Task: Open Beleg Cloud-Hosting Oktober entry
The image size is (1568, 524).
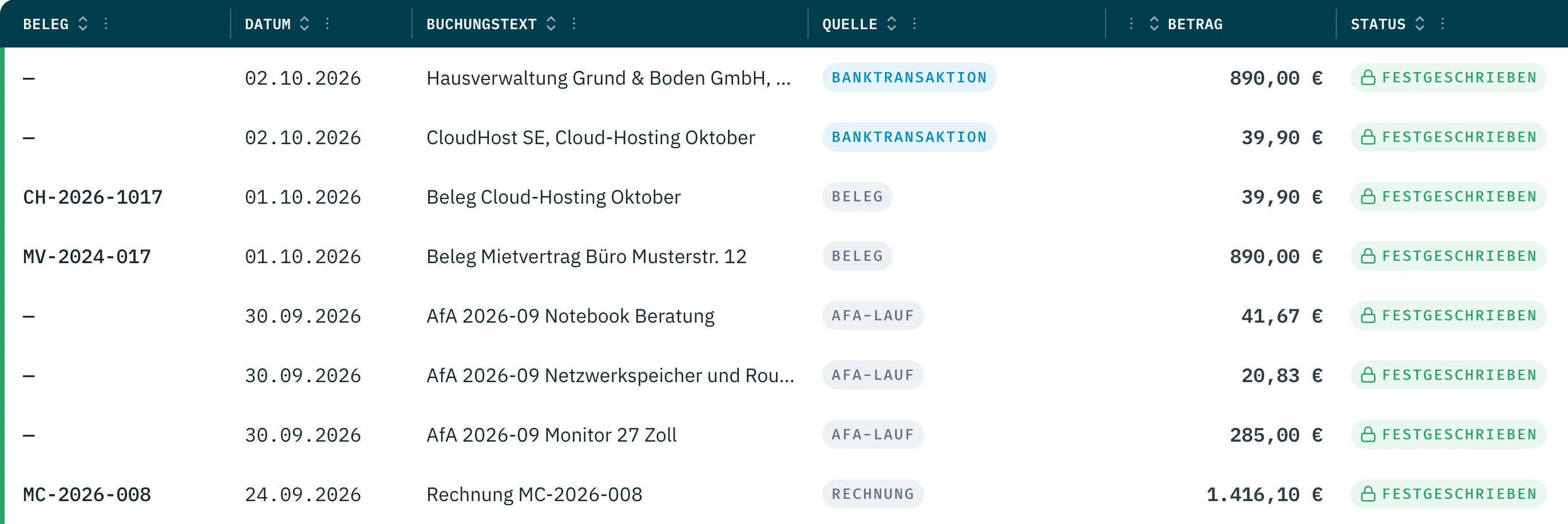Action: tap(553, 197)
